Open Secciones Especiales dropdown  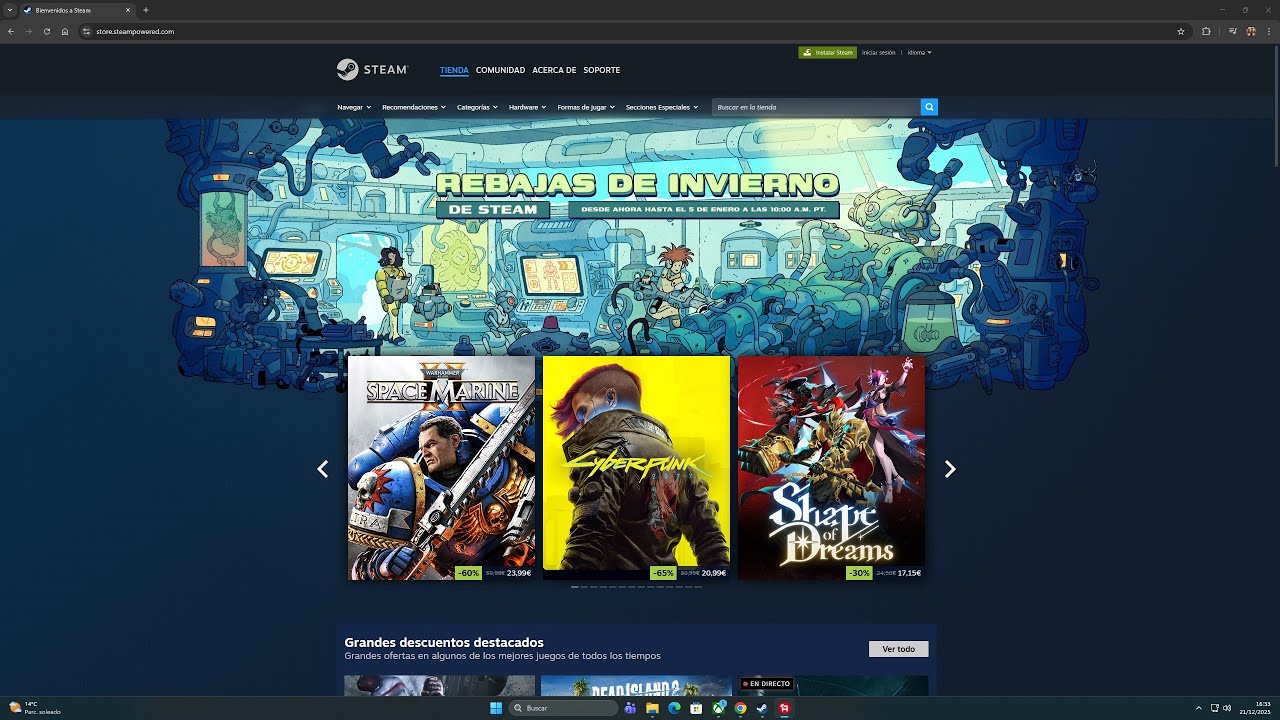pyautogui.click(x=662, y=107)
